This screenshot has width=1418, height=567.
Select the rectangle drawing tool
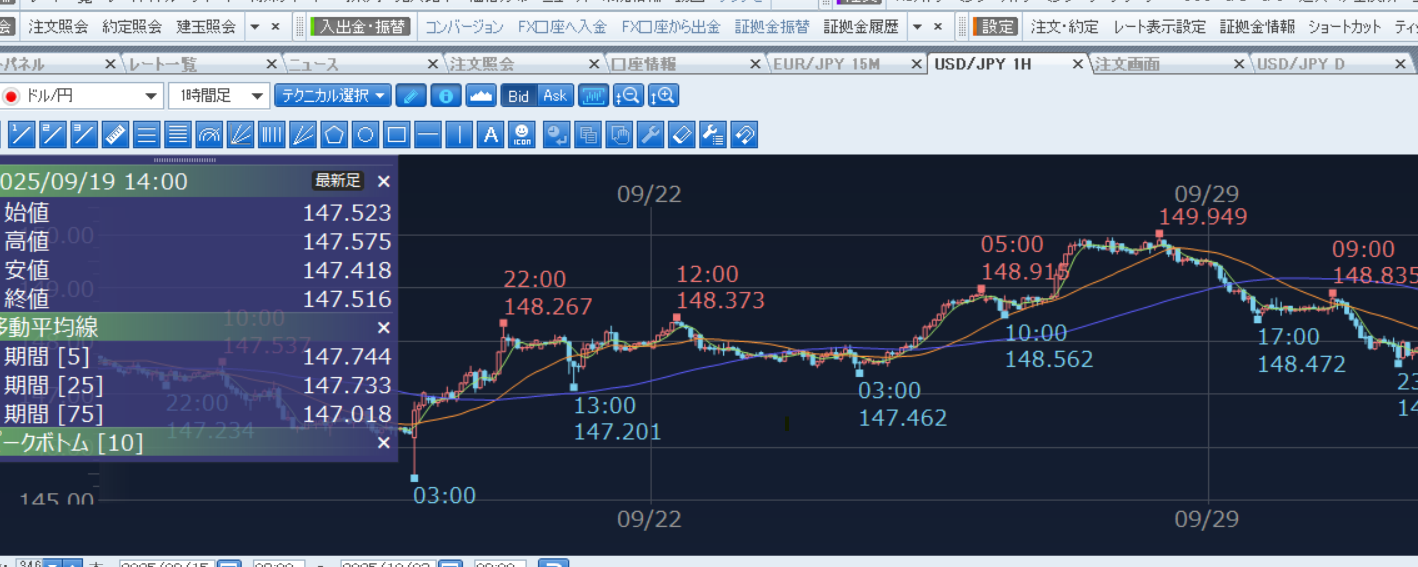397,135
